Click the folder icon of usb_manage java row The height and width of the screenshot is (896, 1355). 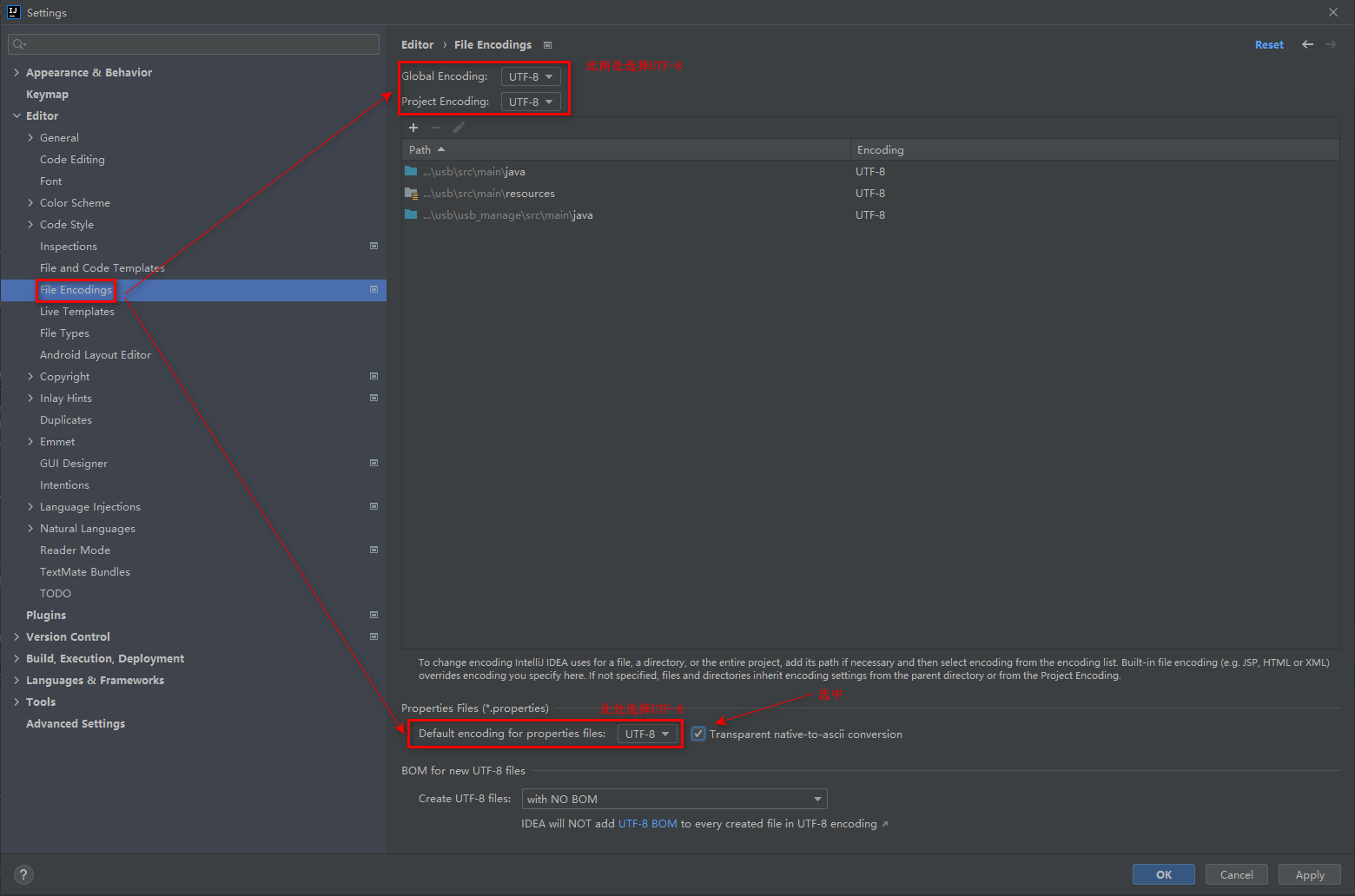click(x=411, y=214)
